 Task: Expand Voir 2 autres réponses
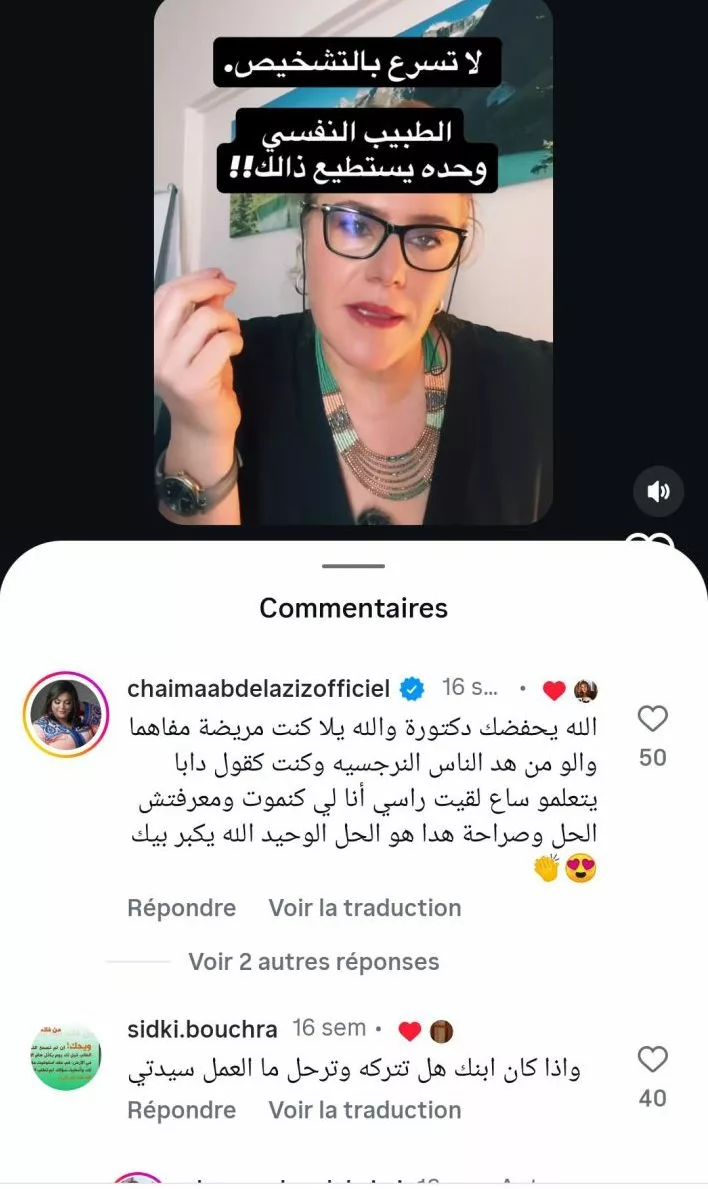314,962
